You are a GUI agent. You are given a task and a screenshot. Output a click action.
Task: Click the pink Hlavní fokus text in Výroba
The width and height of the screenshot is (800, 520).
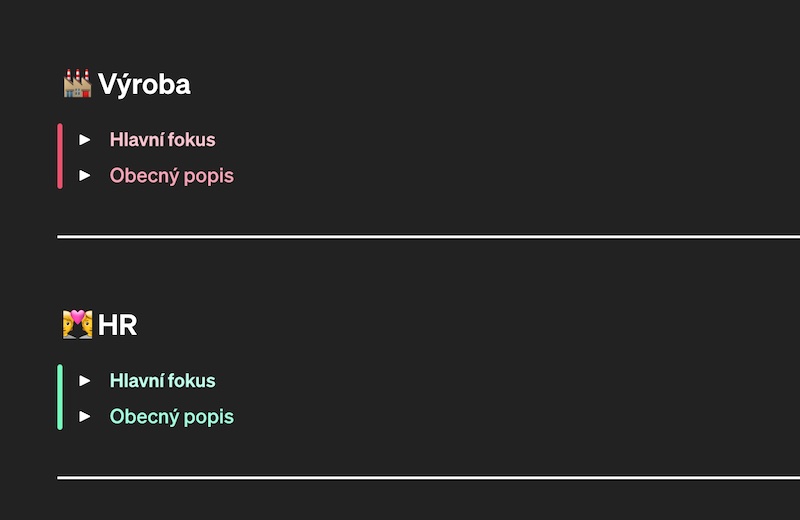click(x=162, y=139)
